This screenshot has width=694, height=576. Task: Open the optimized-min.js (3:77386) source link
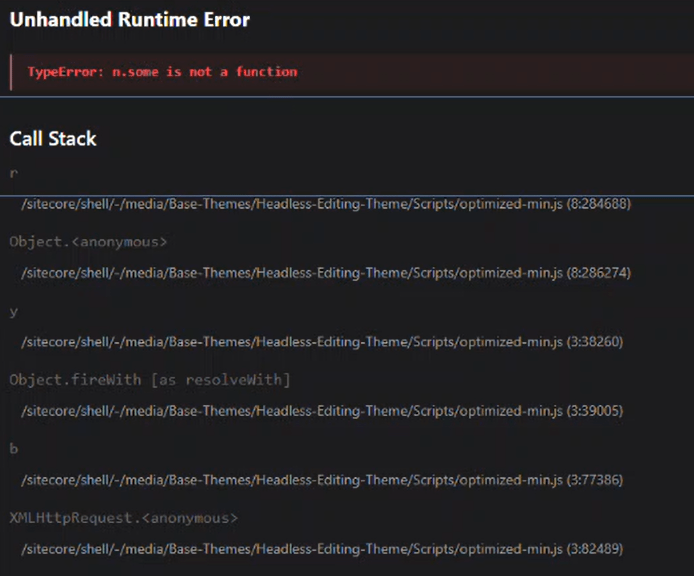coord(322,480)
